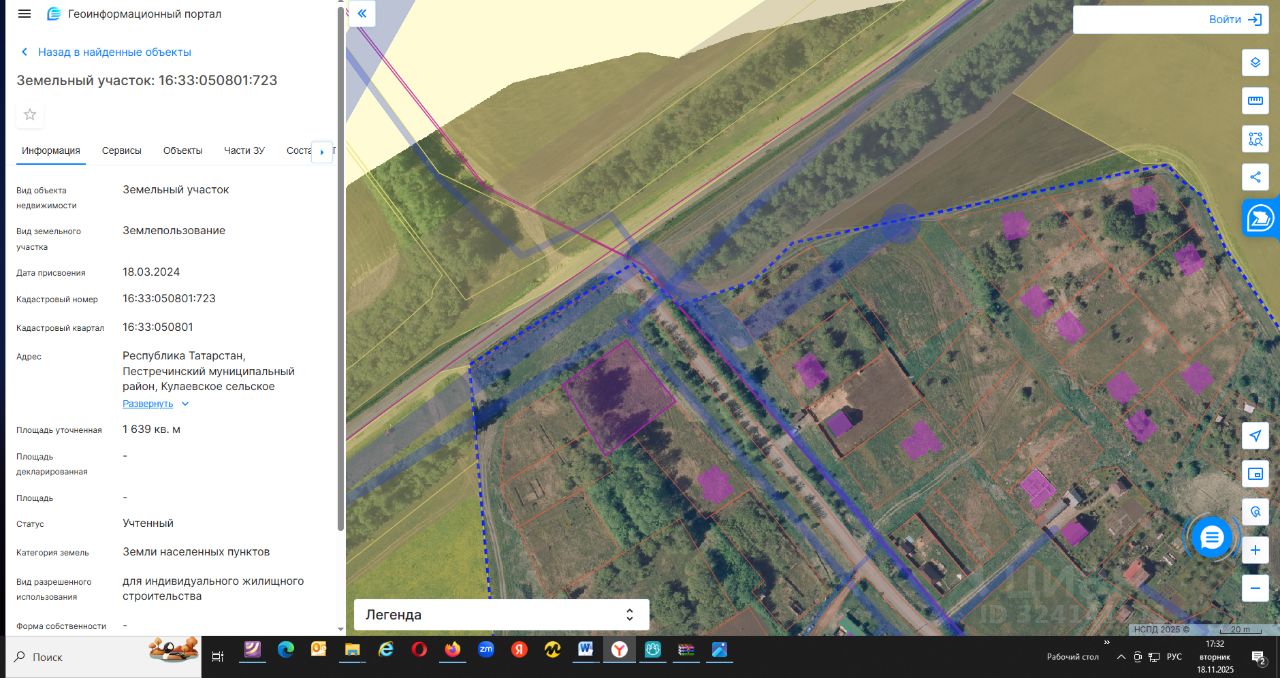Screen dimensions: 1280x678
Task: Select cadastral number 16:33:050801:723 value
Action: [169, 298]
